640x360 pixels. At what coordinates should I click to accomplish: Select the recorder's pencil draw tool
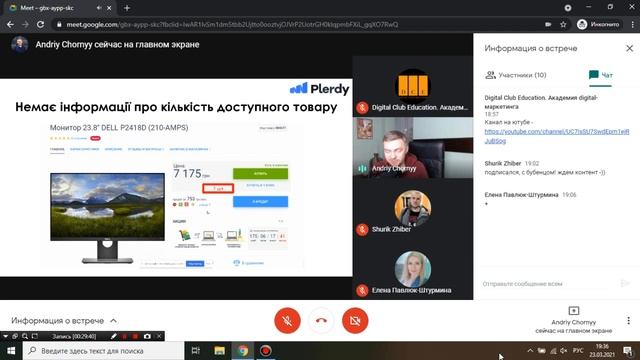(113, 336)
